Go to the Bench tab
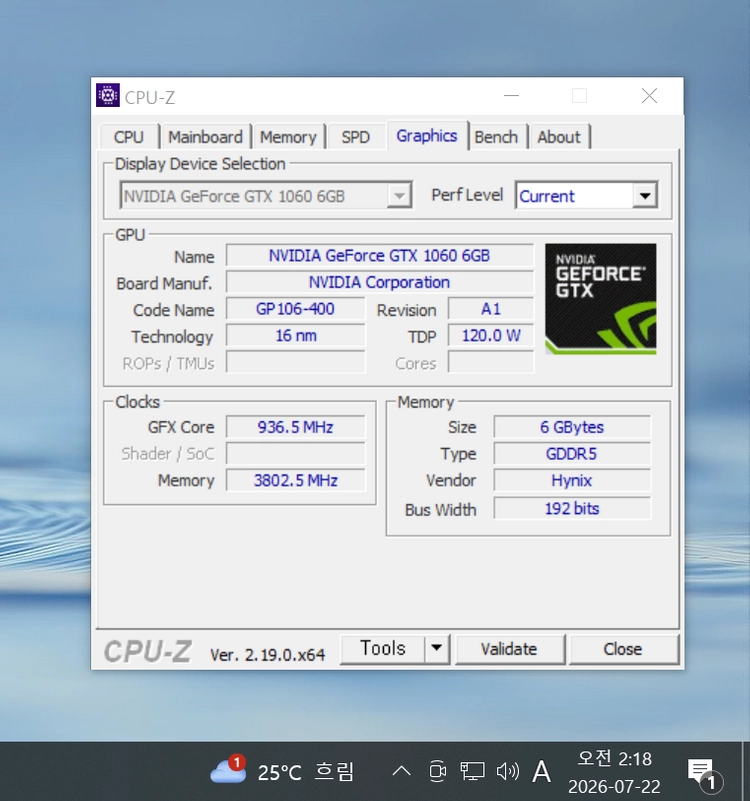 (x=496, y=137)
